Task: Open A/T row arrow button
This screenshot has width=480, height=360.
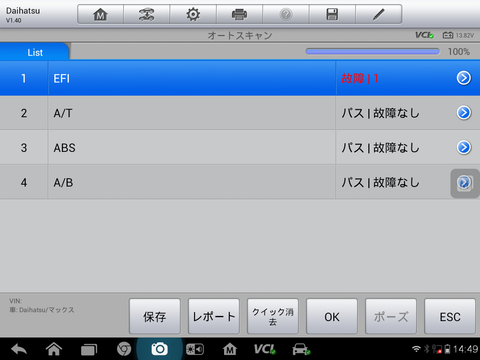Action: pos(464,113)
